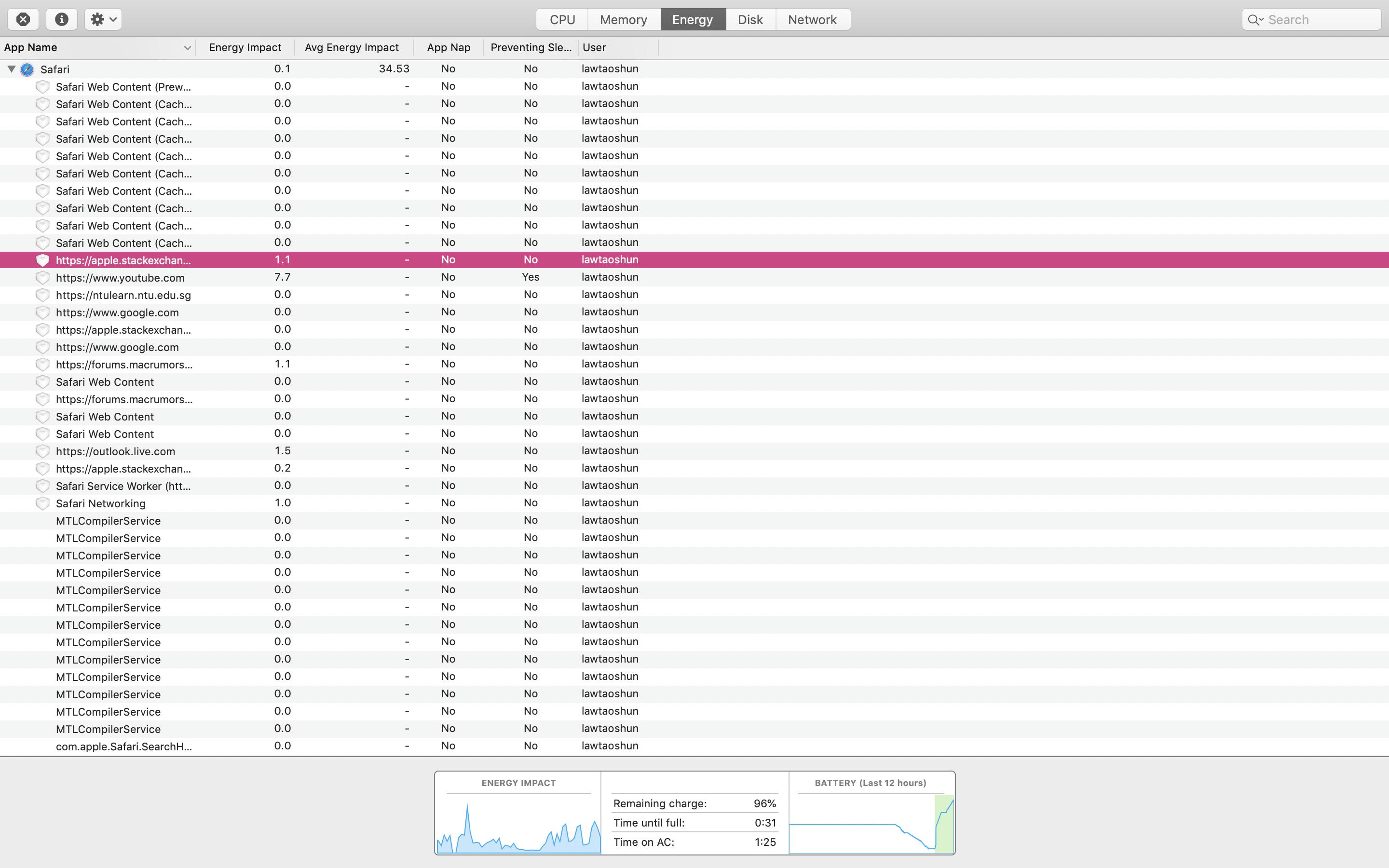Click the shield icon beside Safari Service Worker
The width and height of the screenshot is (1389, 868).
tap(42, 486)
